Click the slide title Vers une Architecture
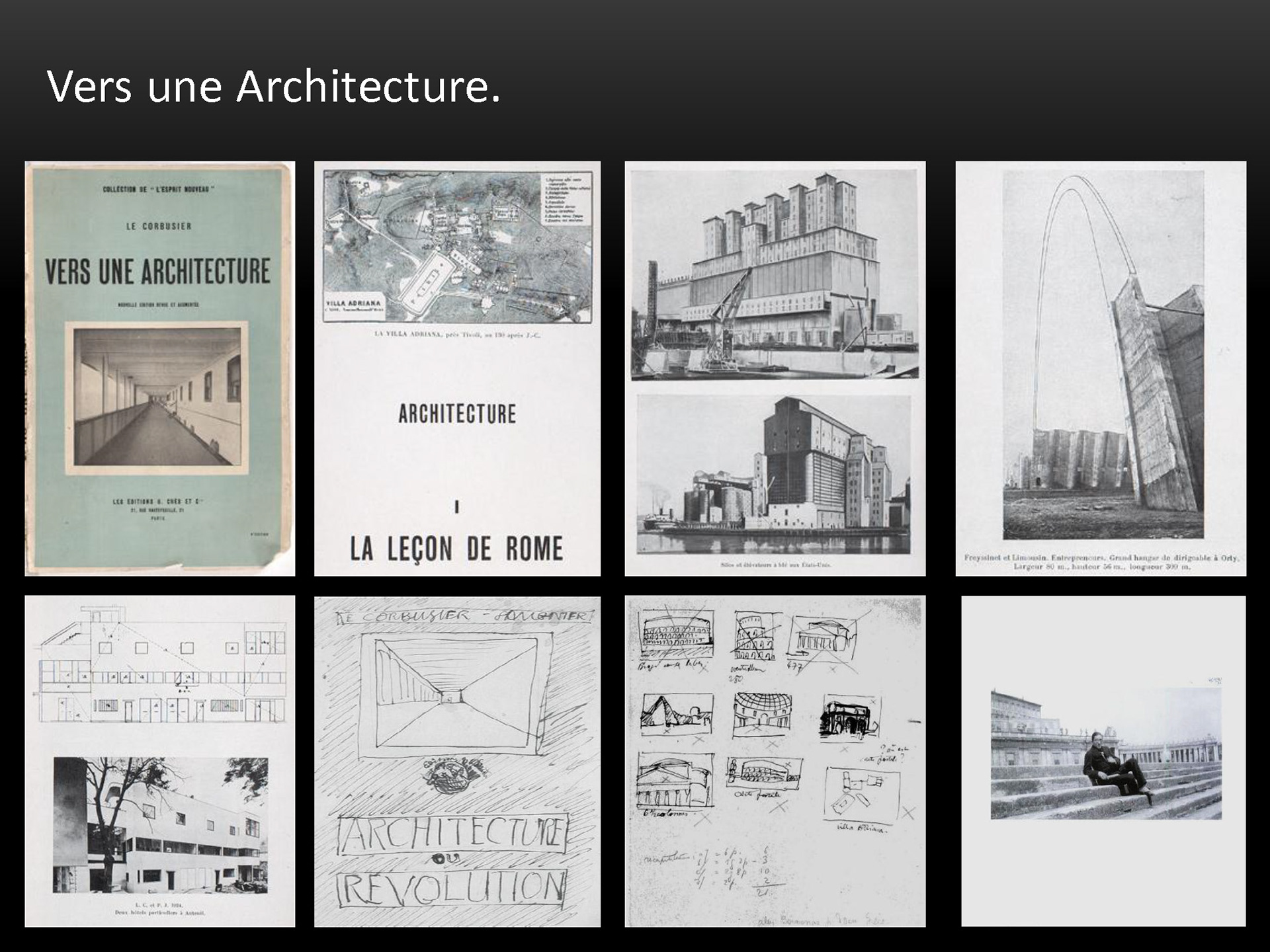 click(273, 86)
